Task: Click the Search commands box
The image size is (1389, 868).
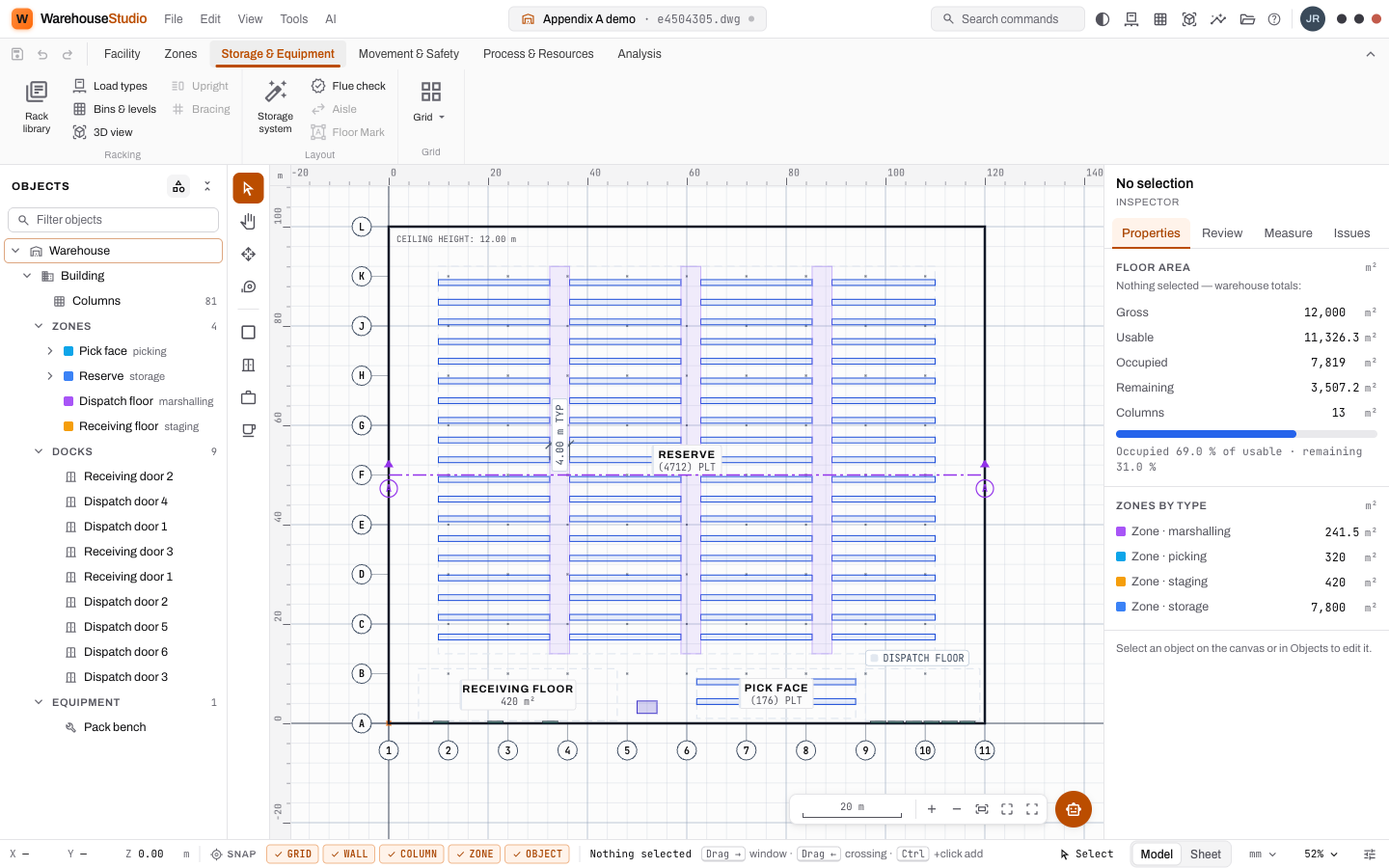Action: click(1008, 19)
